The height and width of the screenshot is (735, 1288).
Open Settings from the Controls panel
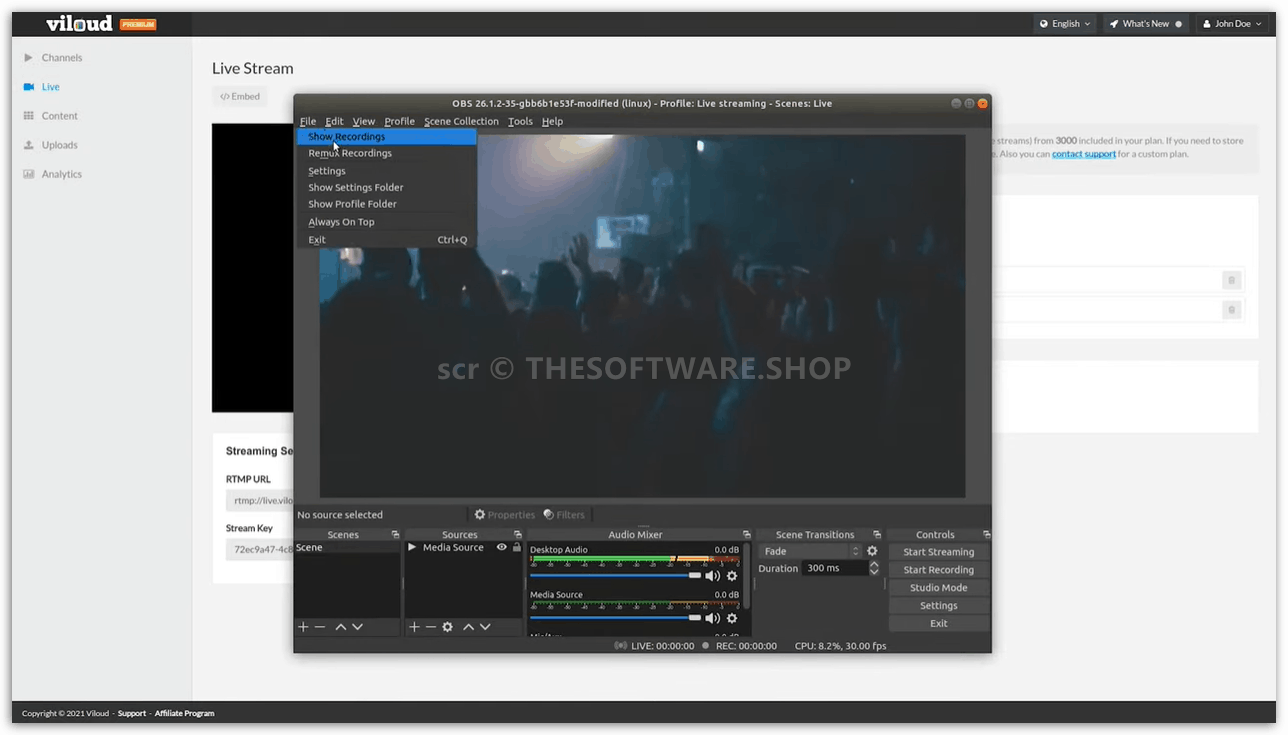click(x=938, y=606)
